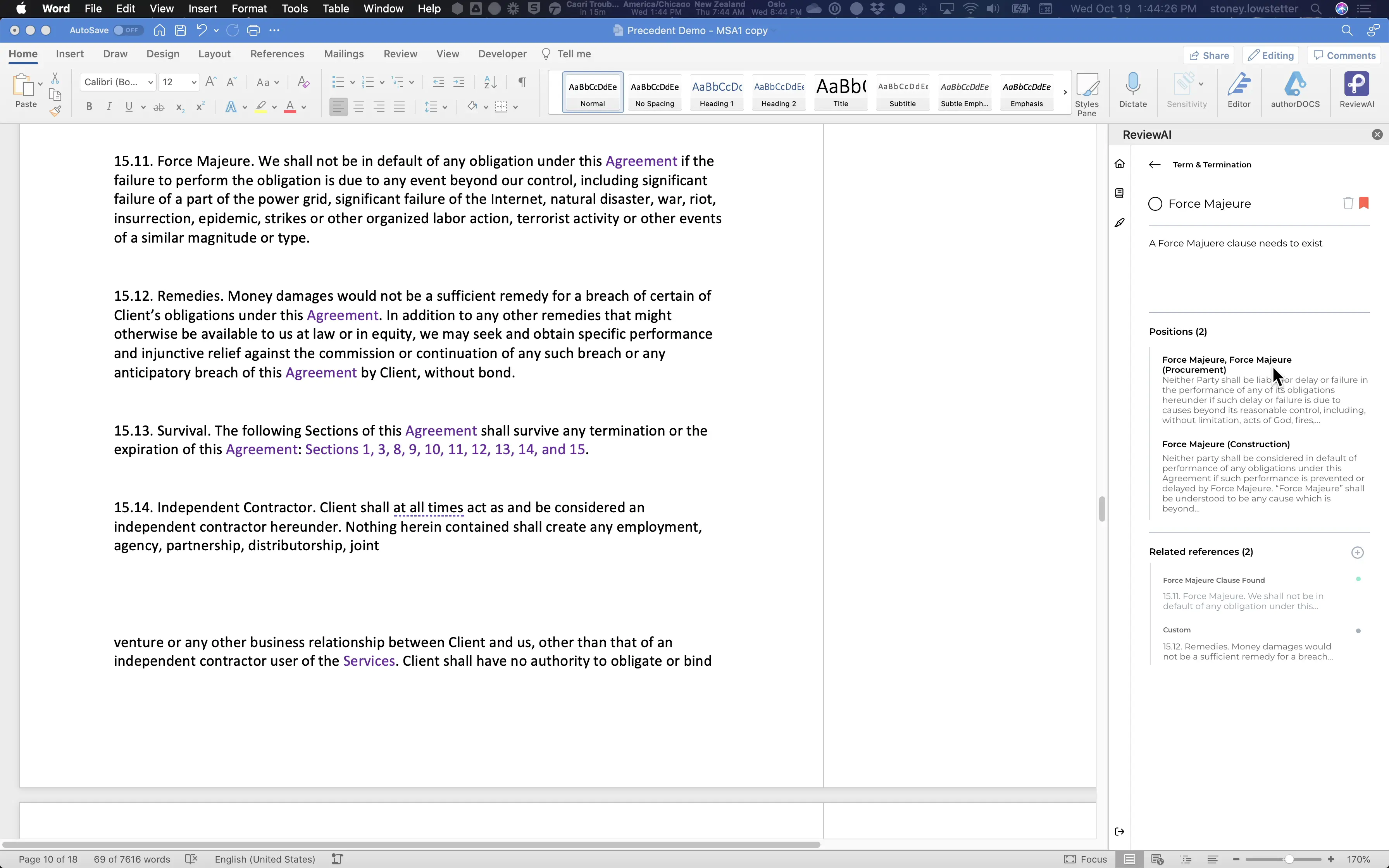The height and width of the screenshot is (868, 1389).
Task: Switch to the References ribbon tab
Action: (277, 54)
